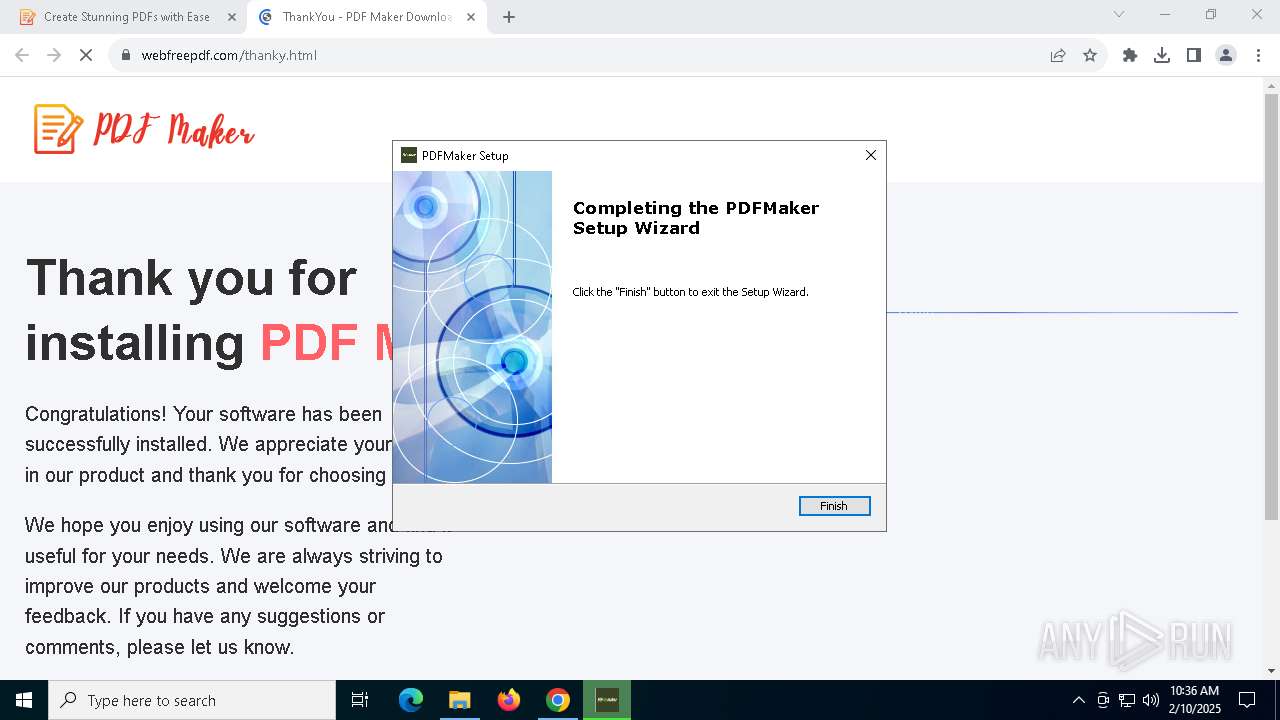Screen dimensions: 1280x720
Task: View site information lock icon
Action: (126, 55)
